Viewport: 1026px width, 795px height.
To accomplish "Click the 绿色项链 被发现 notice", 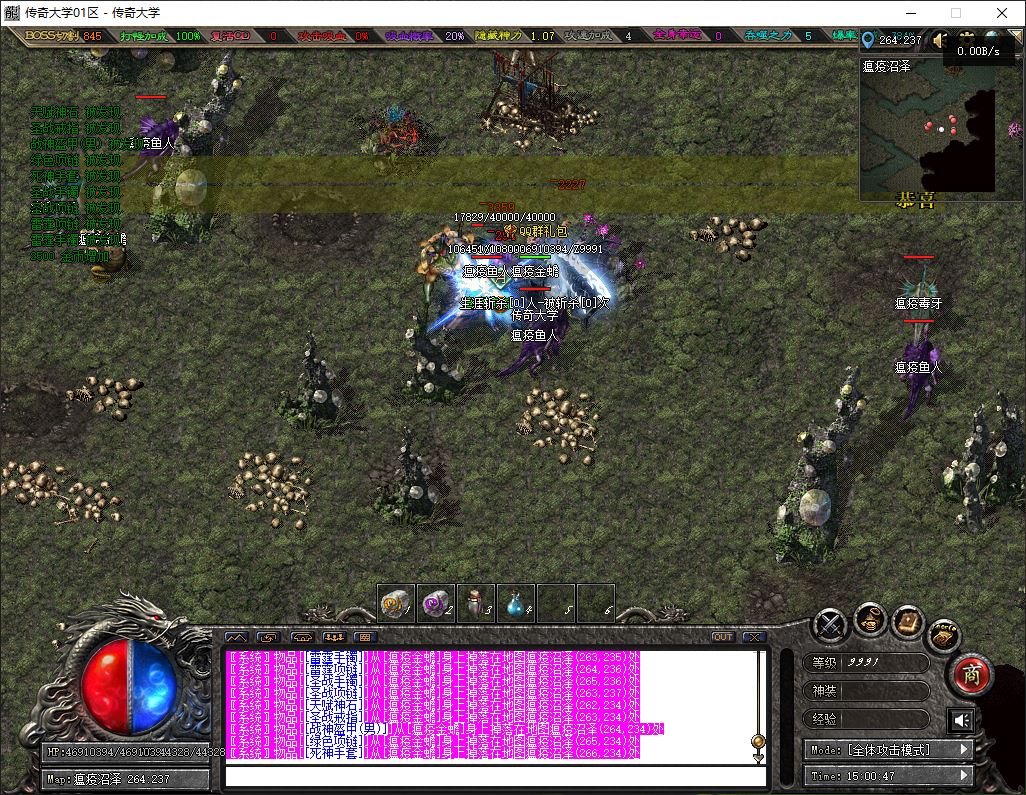I will pos(75,160).
